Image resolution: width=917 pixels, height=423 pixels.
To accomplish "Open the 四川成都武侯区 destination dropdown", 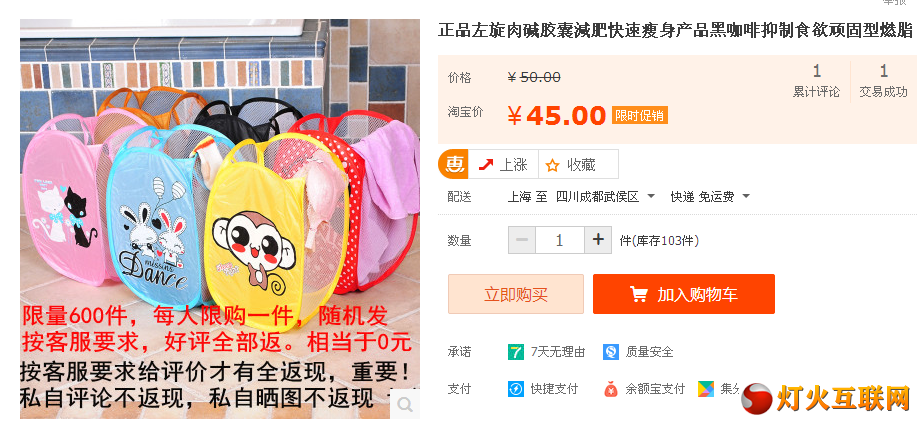I will click(x=605, y=197).
